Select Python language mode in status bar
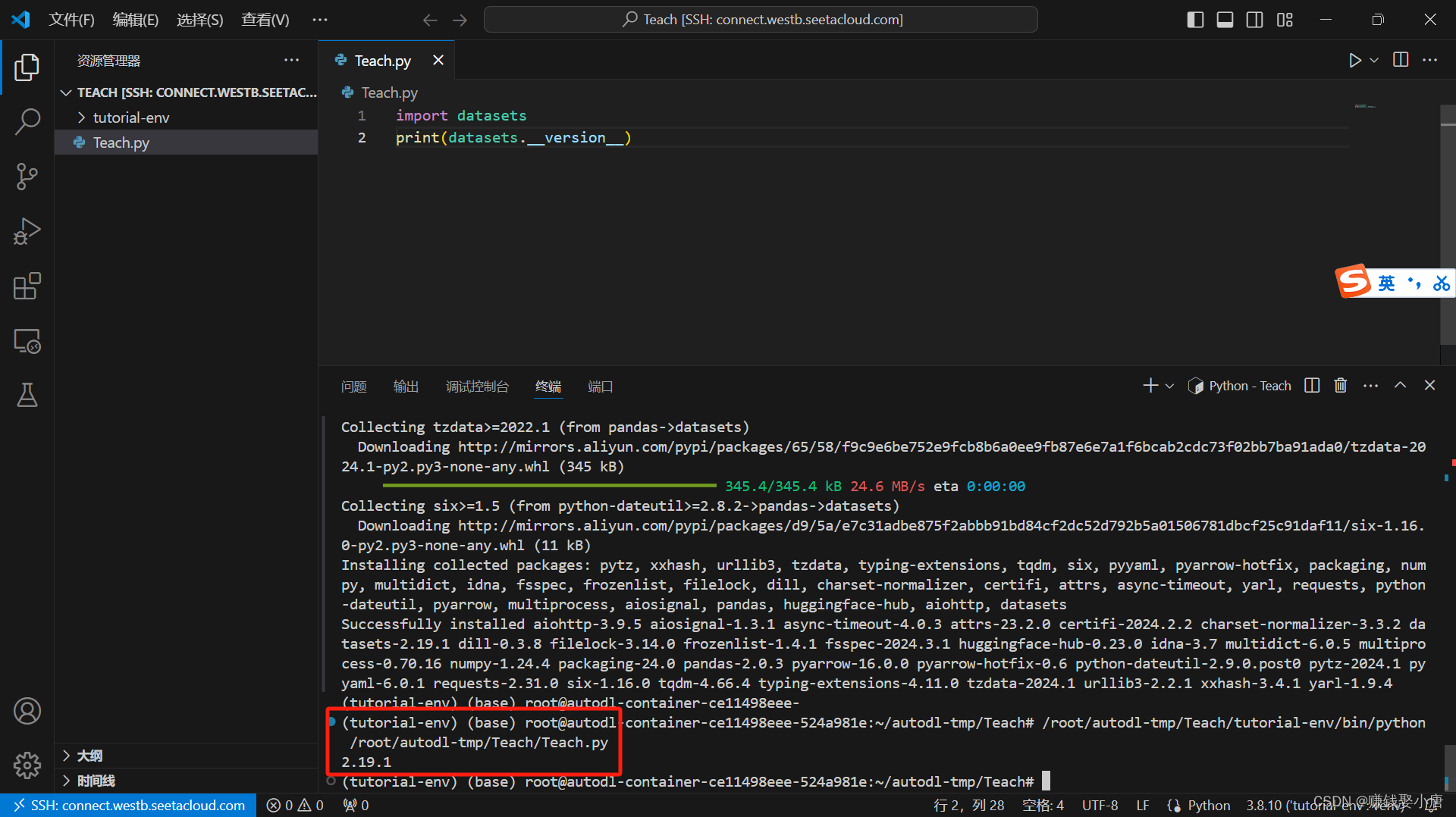Viewport: 1456px width, 817px height. 1209,805
